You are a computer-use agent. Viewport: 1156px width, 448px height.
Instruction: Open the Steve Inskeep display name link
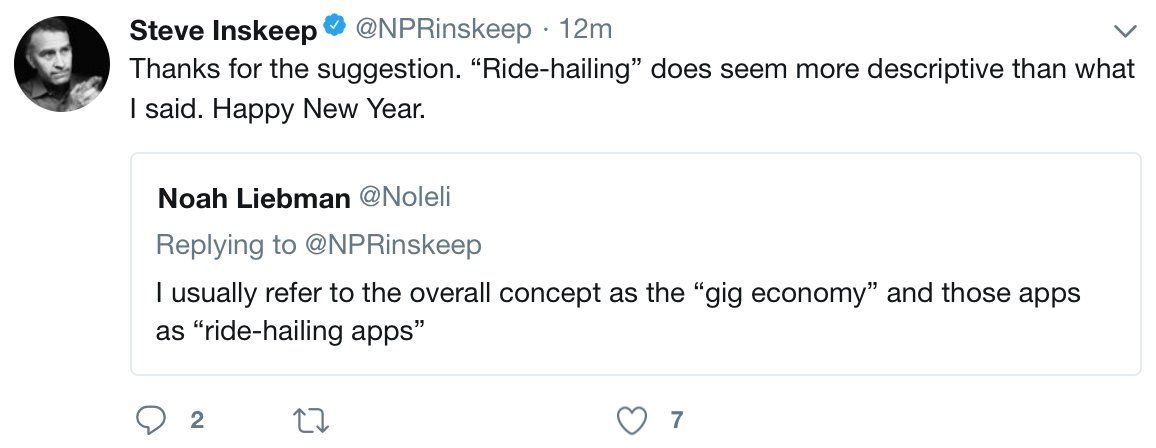click(223, 31)
